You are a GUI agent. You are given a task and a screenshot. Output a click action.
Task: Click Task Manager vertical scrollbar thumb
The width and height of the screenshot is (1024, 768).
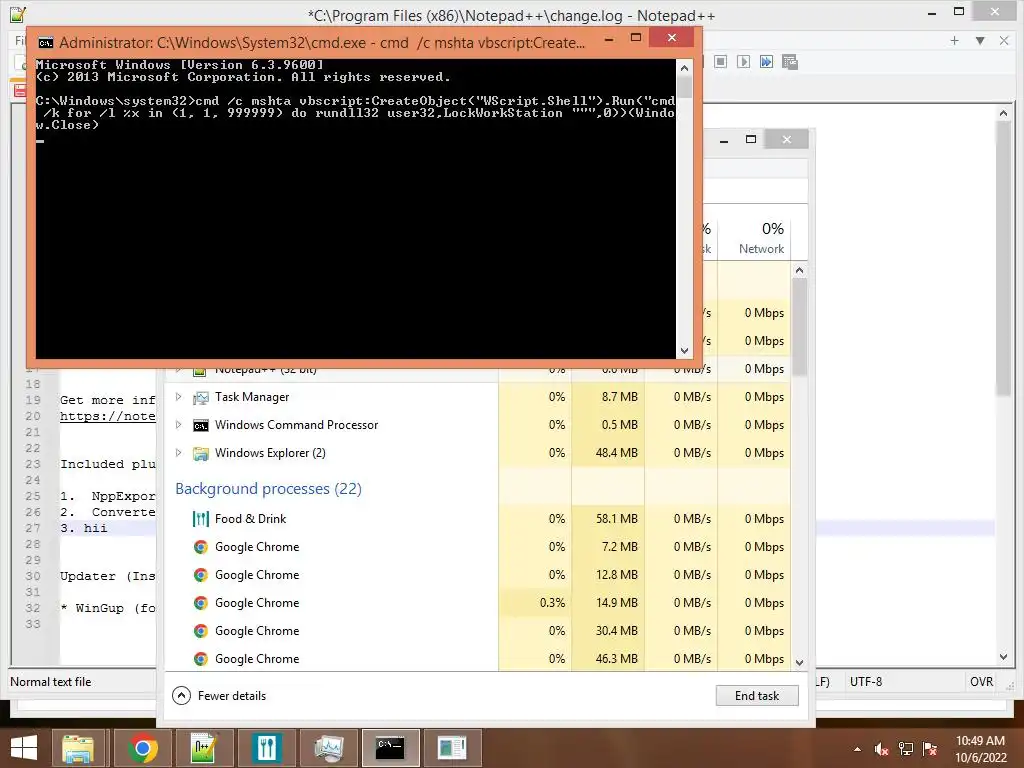(799, 327)
